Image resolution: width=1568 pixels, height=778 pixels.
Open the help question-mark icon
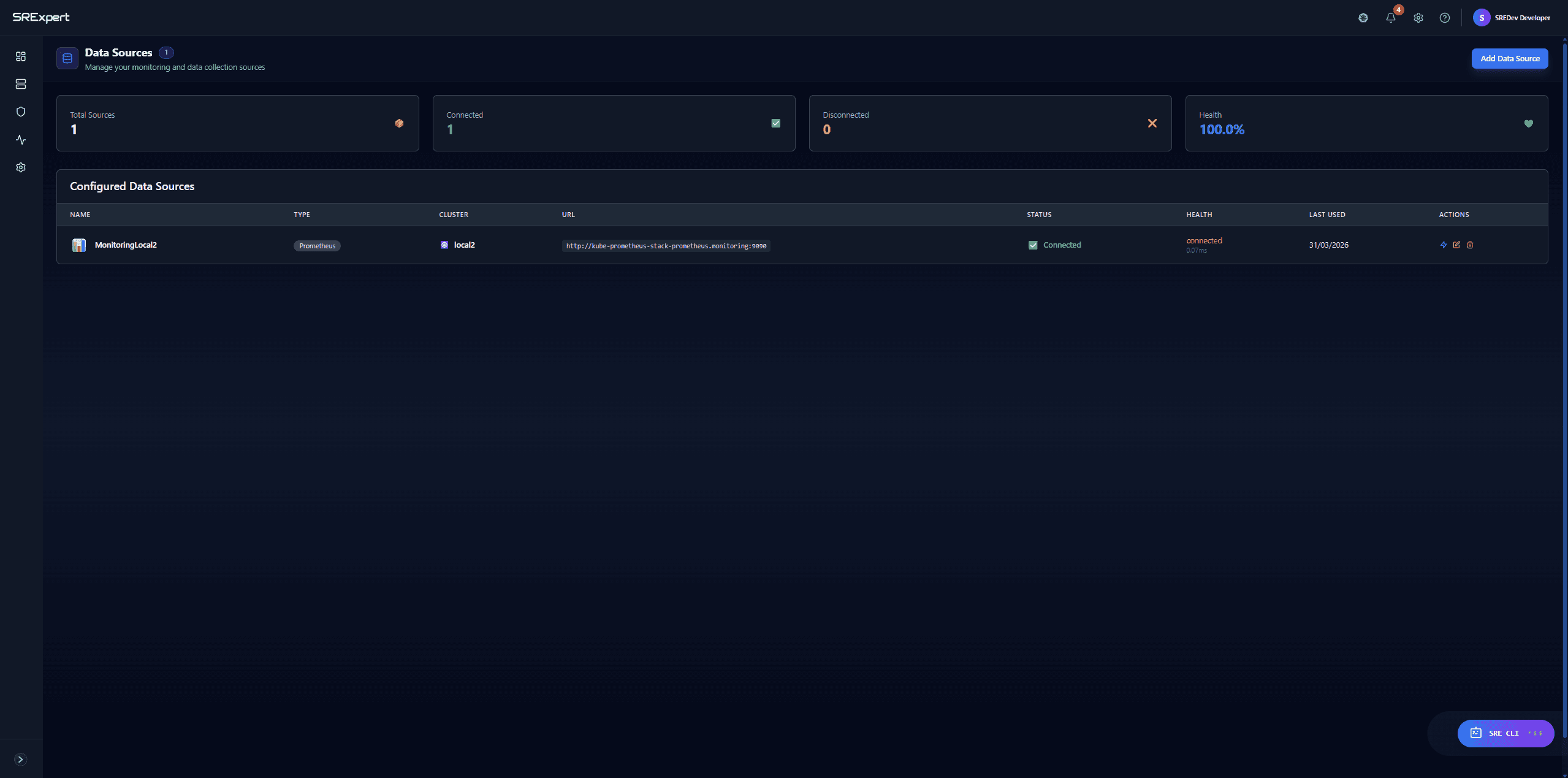[1445, 18]
